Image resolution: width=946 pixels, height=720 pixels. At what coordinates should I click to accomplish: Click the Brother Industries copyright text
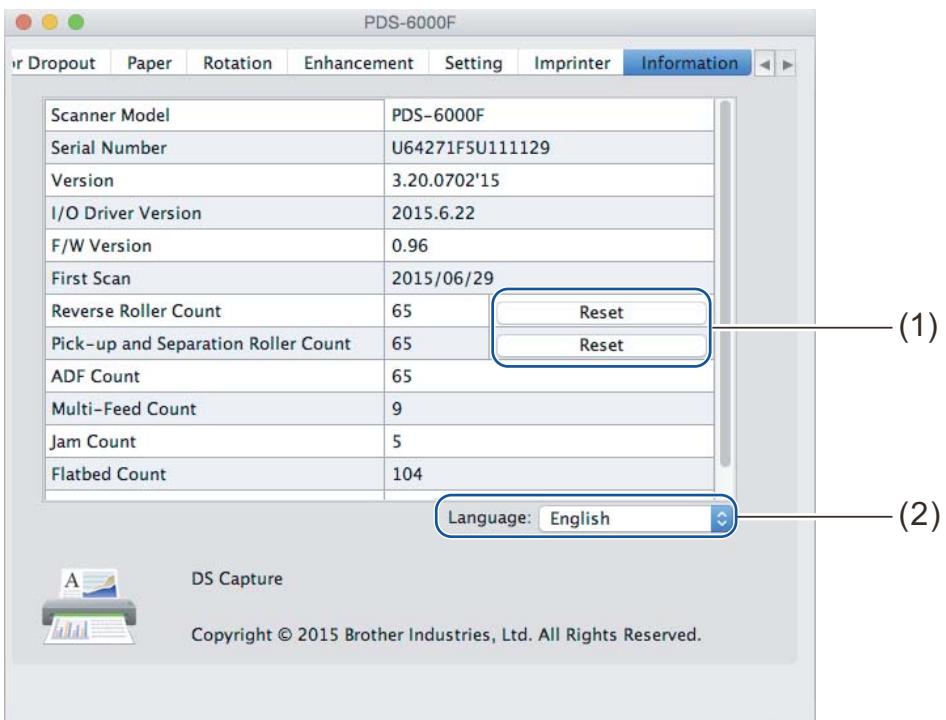446,634
